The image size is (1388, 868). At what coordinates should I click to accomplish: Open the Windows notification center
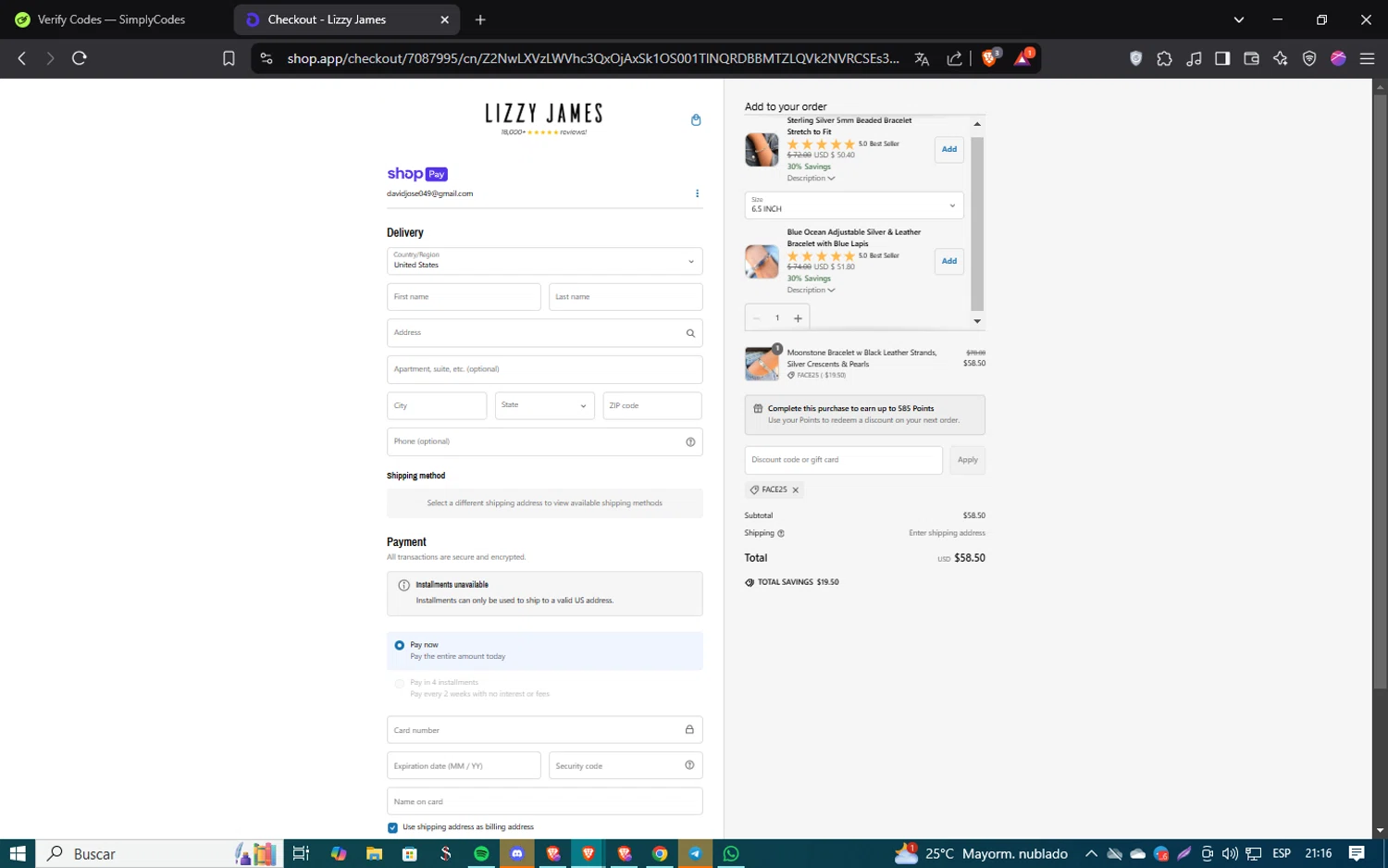pyautogui.click(x=1357, y=853)
